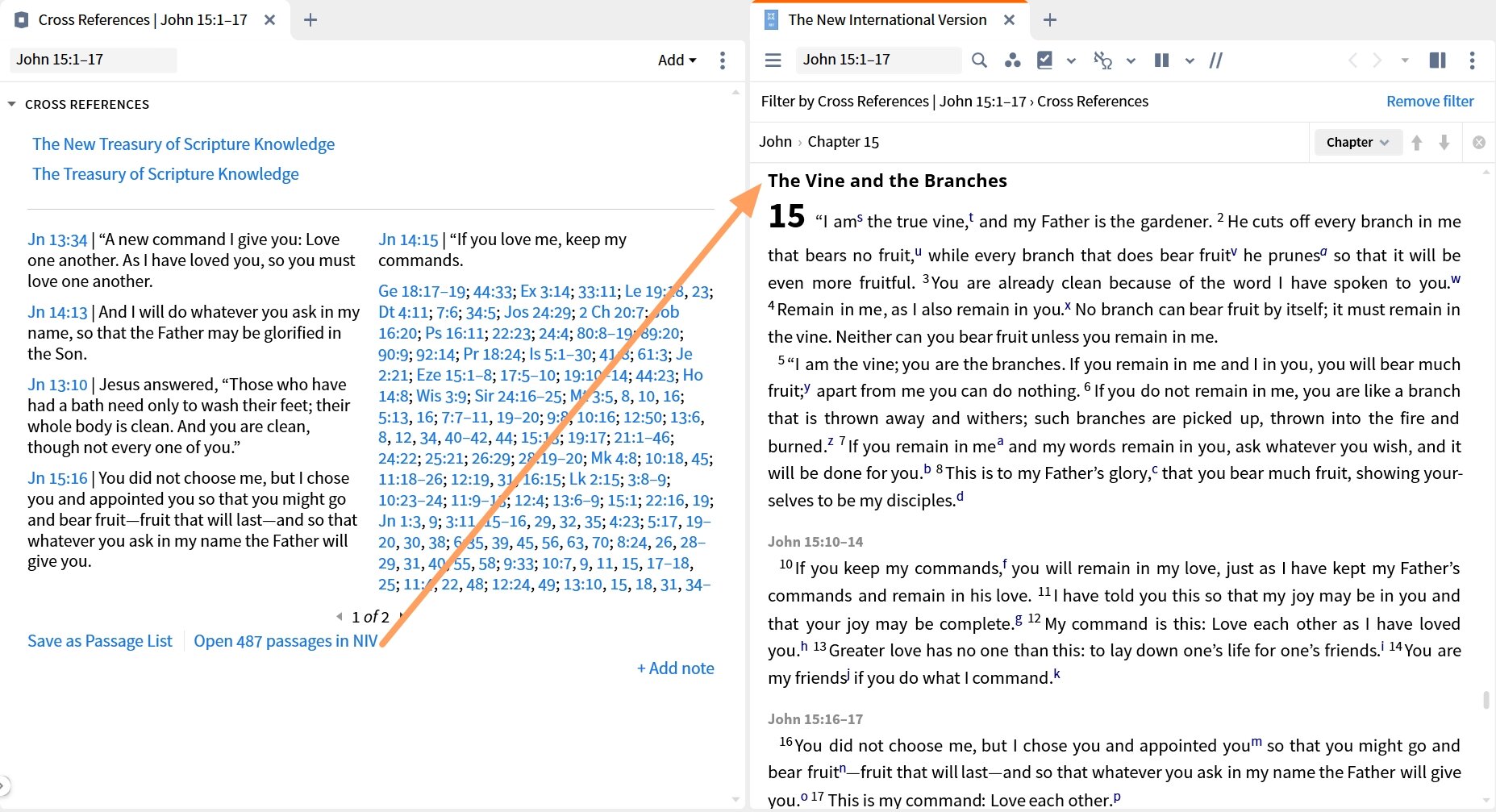Click the Cross References tab icon

(x=22, y=19)
